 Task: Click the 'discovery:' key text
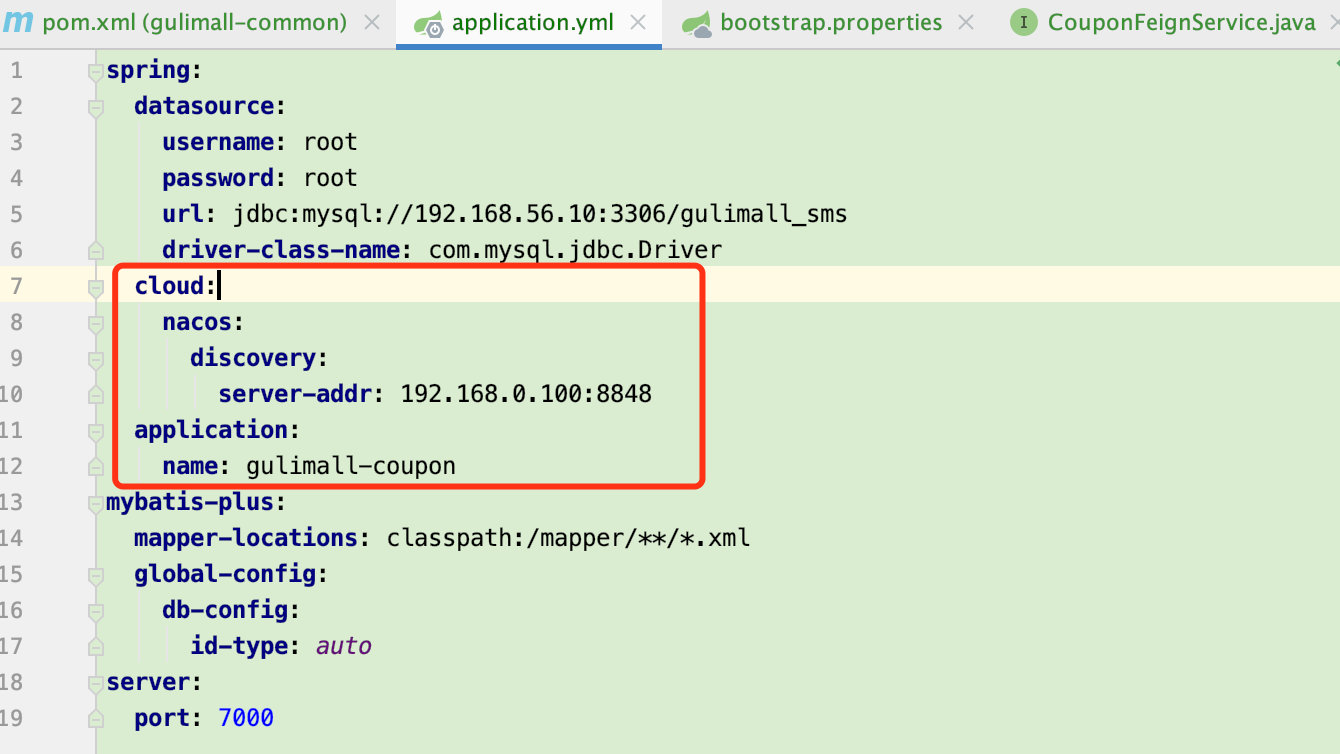tap(260, 358)
